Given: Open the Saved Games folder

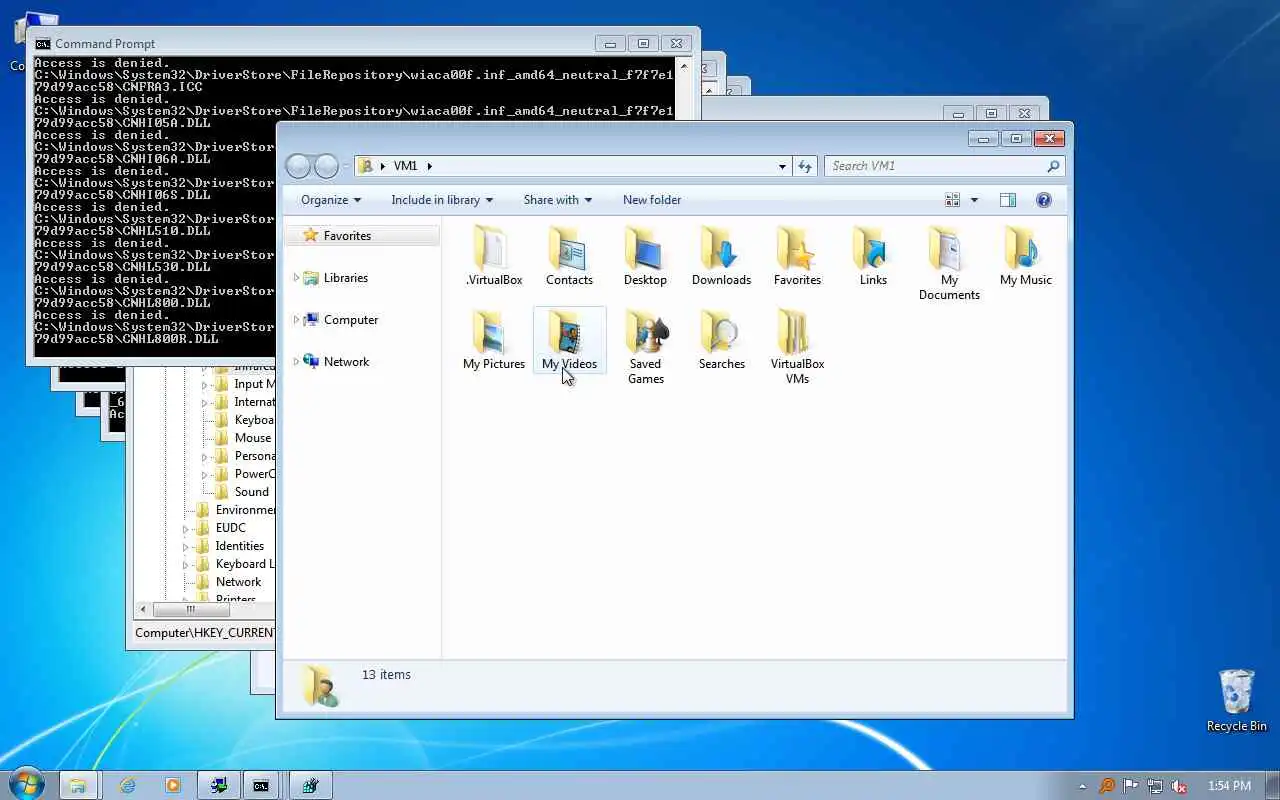Looking at the screenshot, I should click(645, 348).
